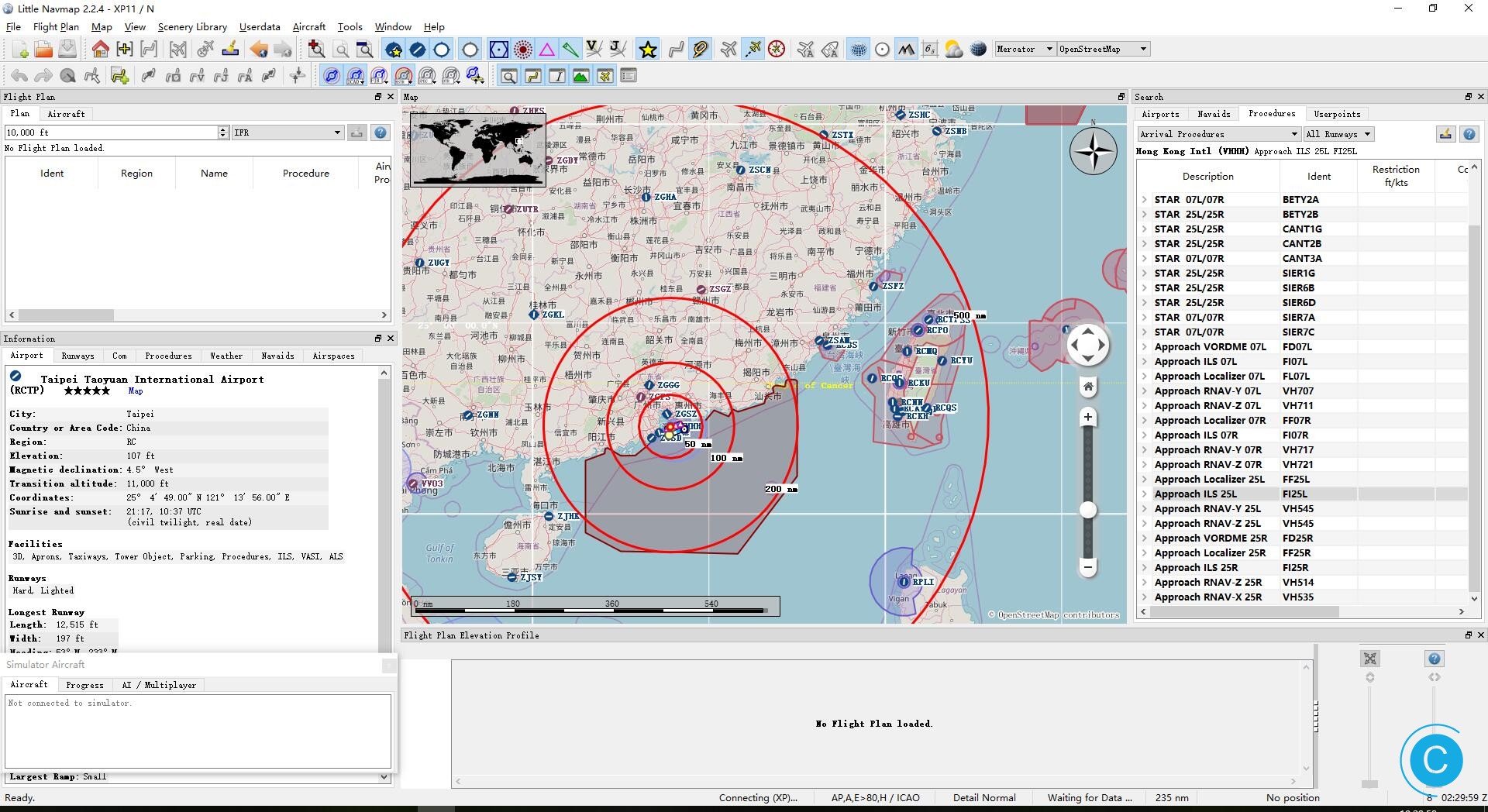The image size is (1488, 812).
Task: Click the cruise altitude input field
Action: 112,132
